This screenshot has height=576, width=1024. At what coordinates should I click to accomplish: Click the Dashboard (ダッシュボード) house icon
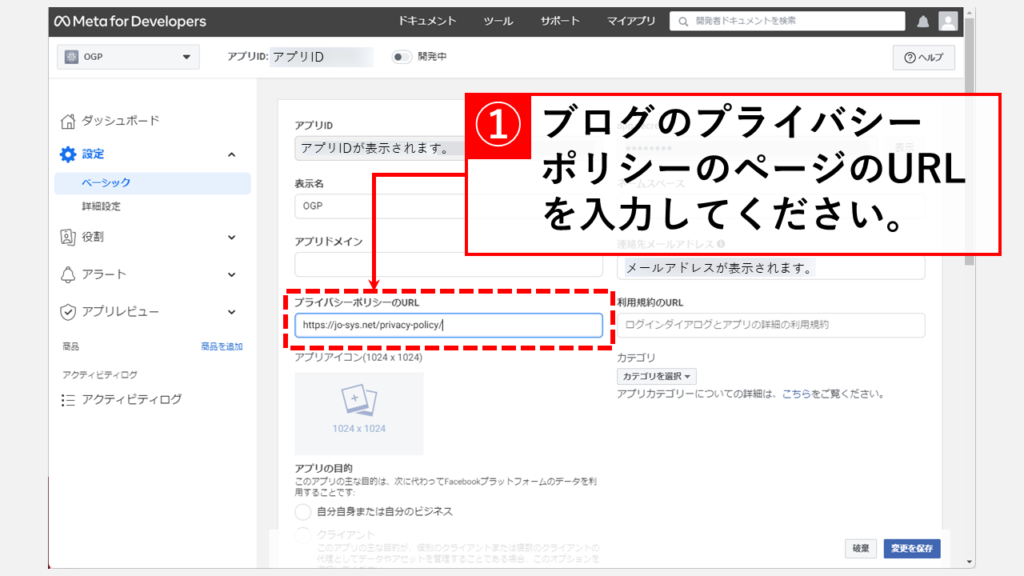68,121
